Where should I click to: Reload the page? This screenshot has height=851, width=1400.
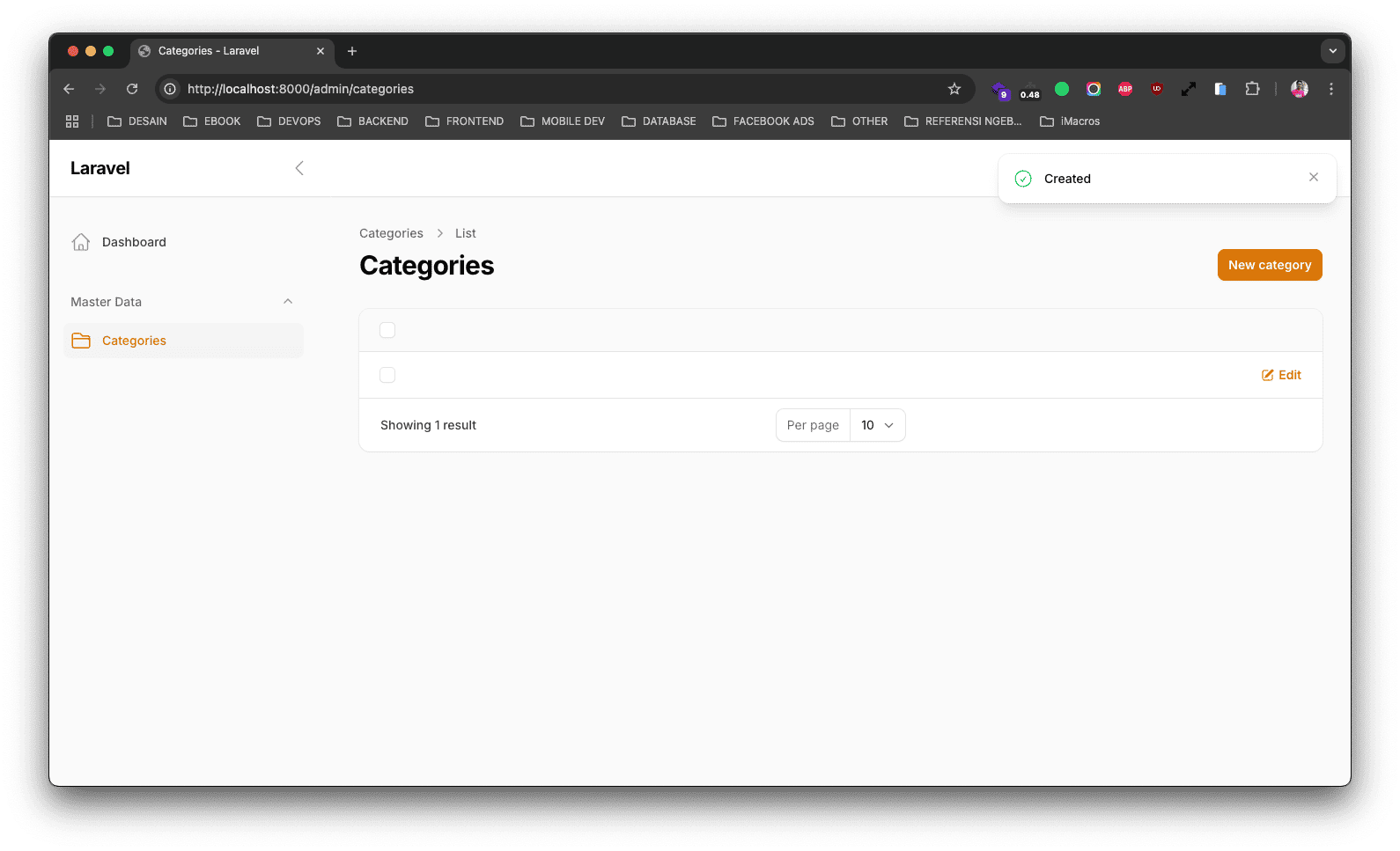point(132,89)
